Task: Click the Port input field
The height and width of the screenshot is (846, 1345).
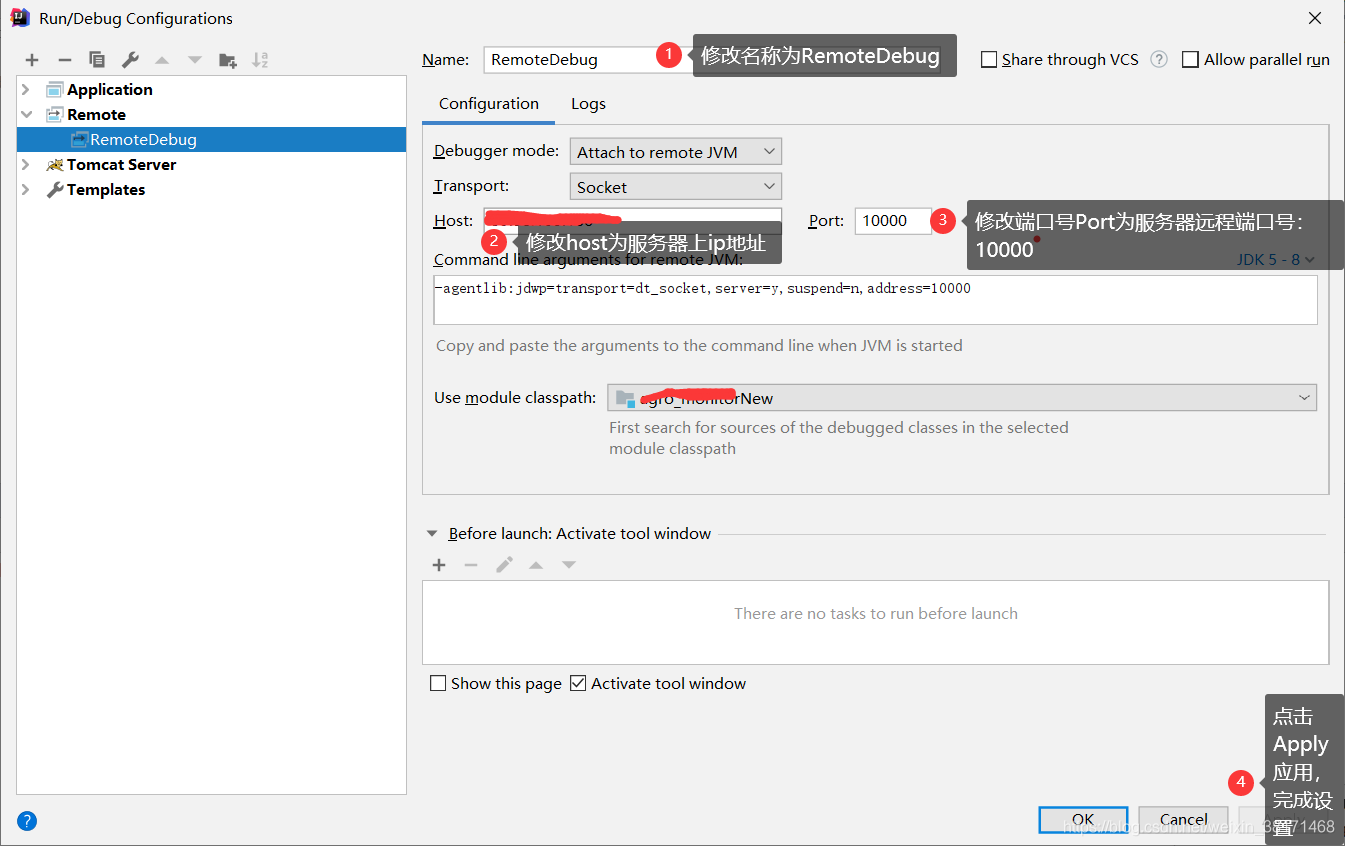Action: (x=893, y=221)
